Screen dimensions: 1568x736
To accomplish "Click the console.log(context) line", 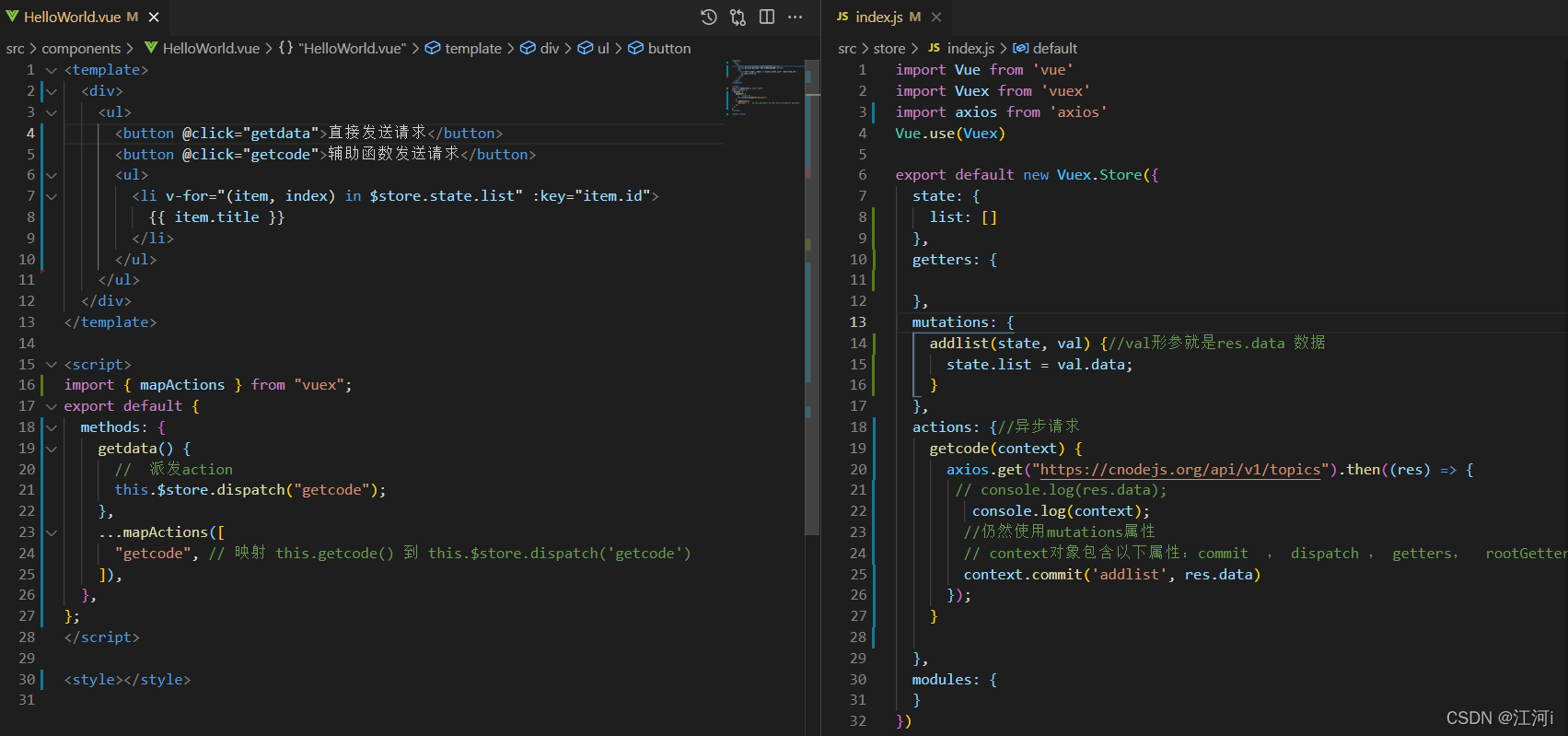I will (1061, 511).
